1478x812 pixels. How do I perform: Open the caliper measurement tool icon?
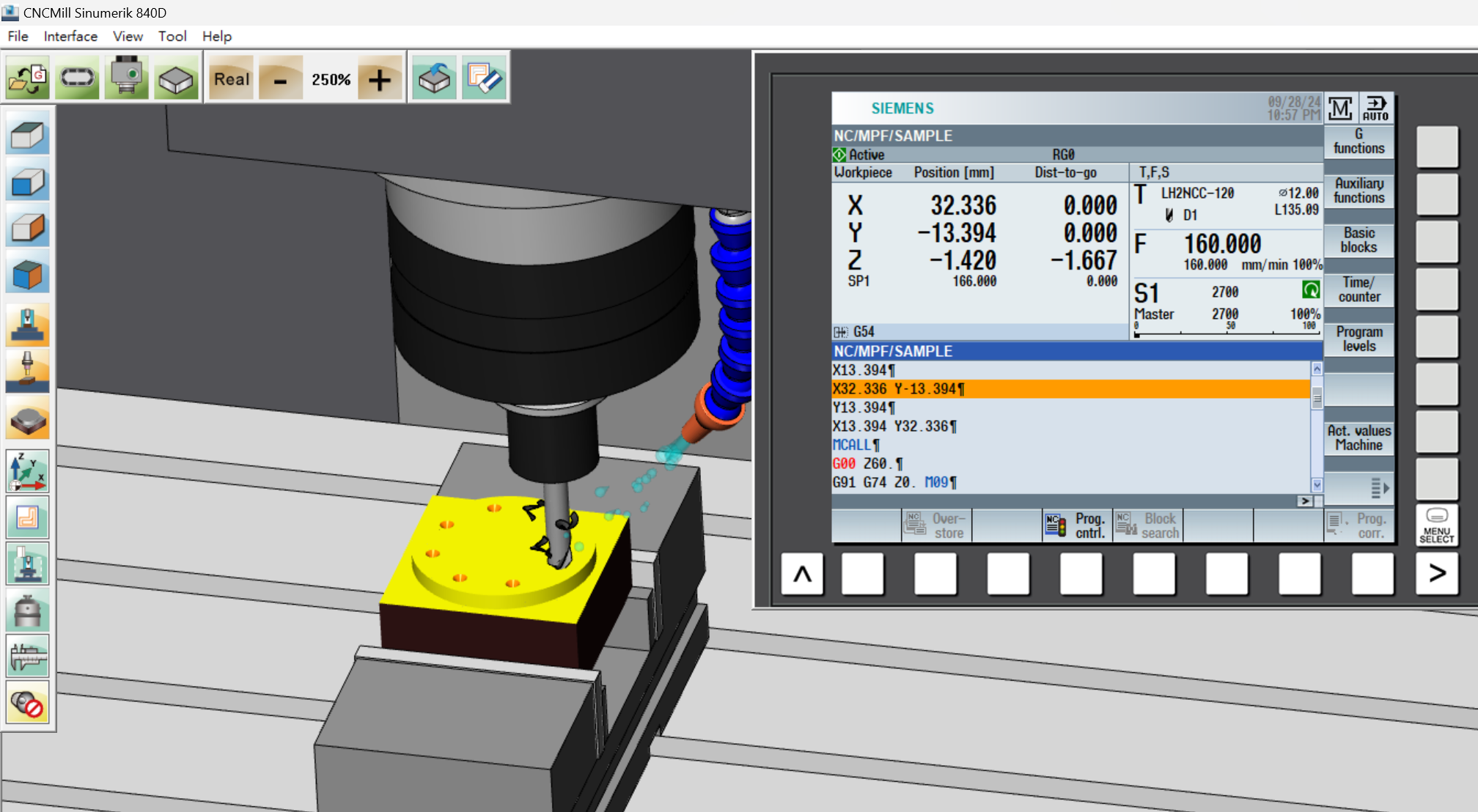click(x=28, y=656)
